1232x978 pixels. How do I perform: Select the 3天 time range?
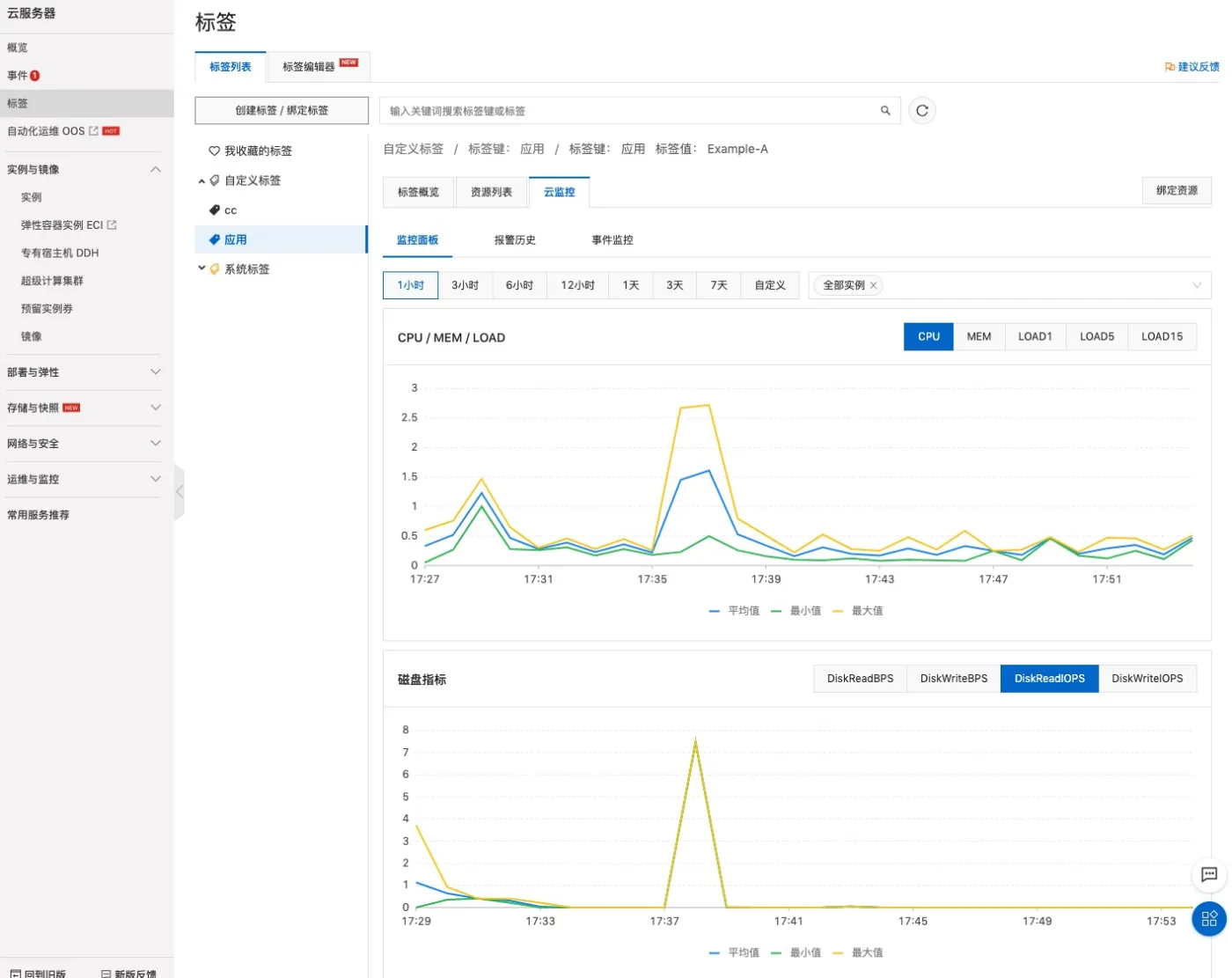click(x=675, y=285)
